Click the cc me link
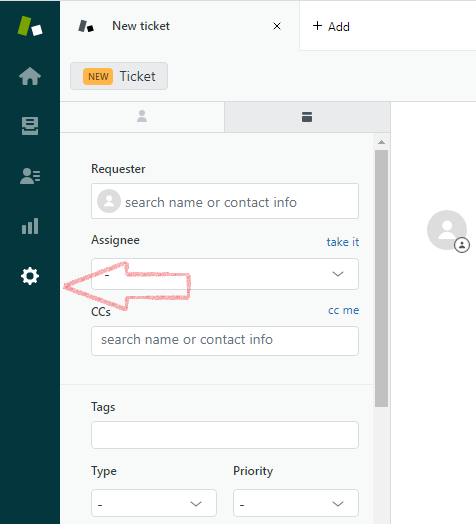 coord(343,310)
